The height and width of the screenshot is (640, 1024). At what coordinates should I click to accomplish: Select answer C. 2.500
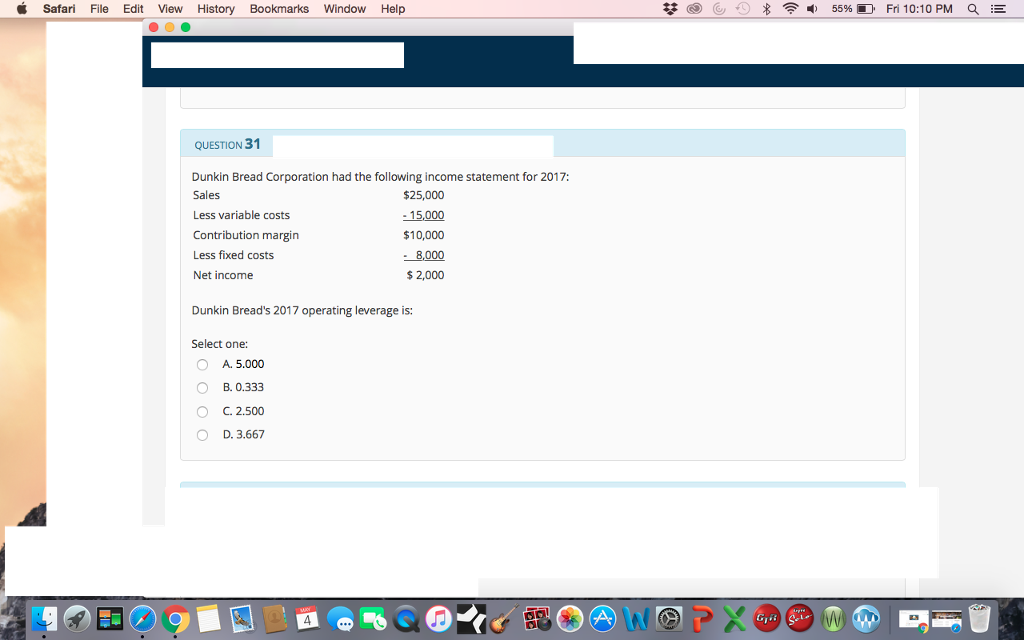coord(201,411)
